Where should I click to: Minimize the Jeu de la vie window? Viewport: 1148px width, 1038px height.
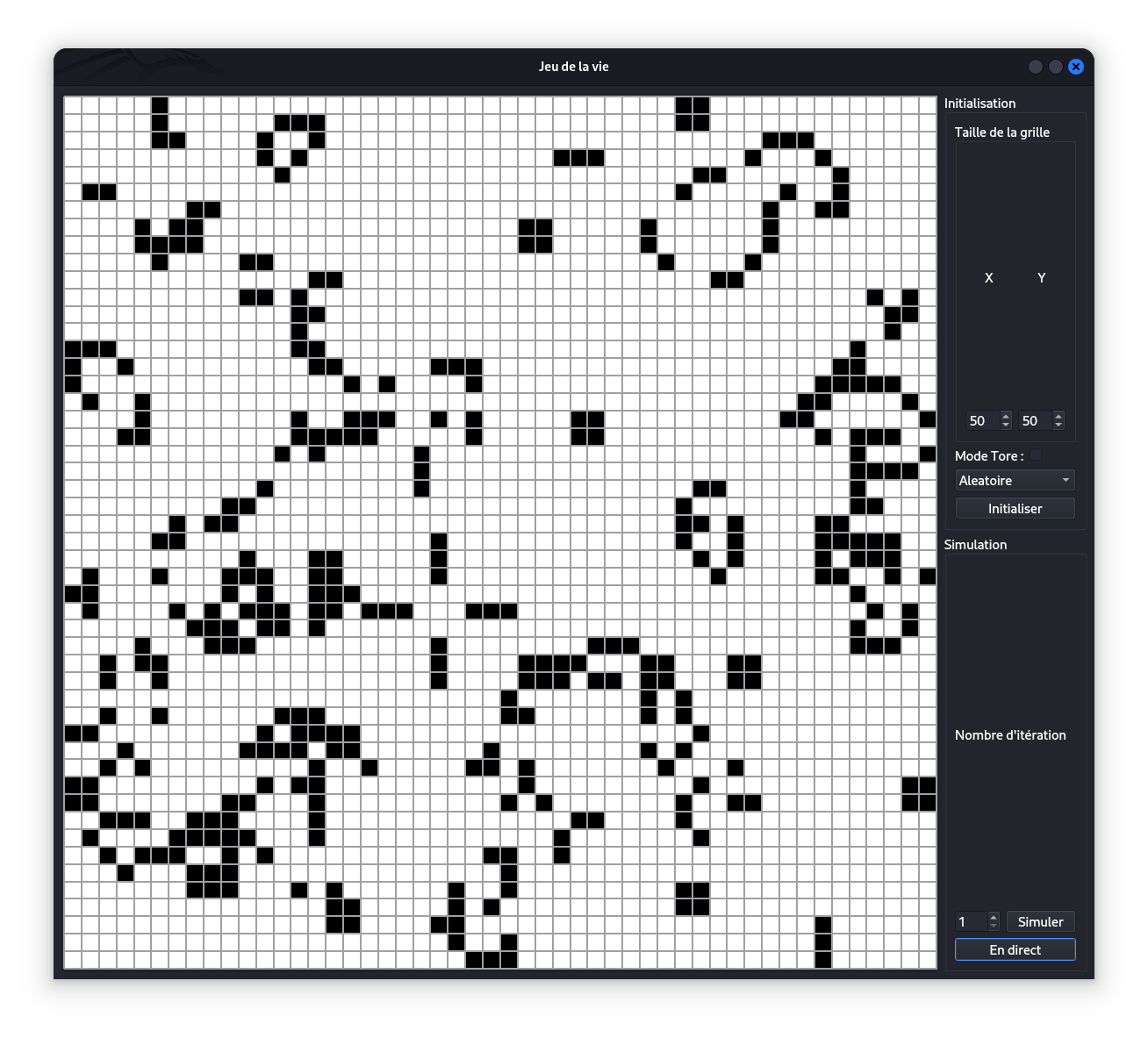pyautogui.click(x=1036, y=67)
